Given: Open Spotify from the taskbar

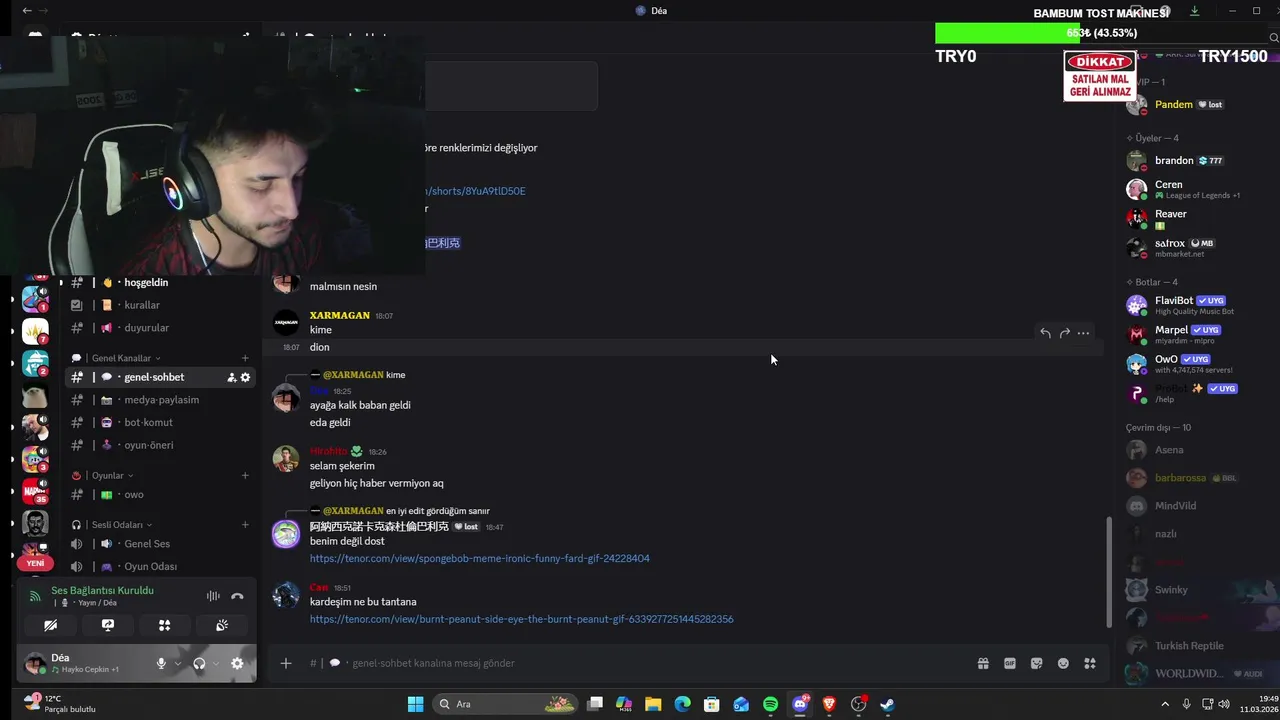Looking at the screenshot, I should [x=771, y=704].
